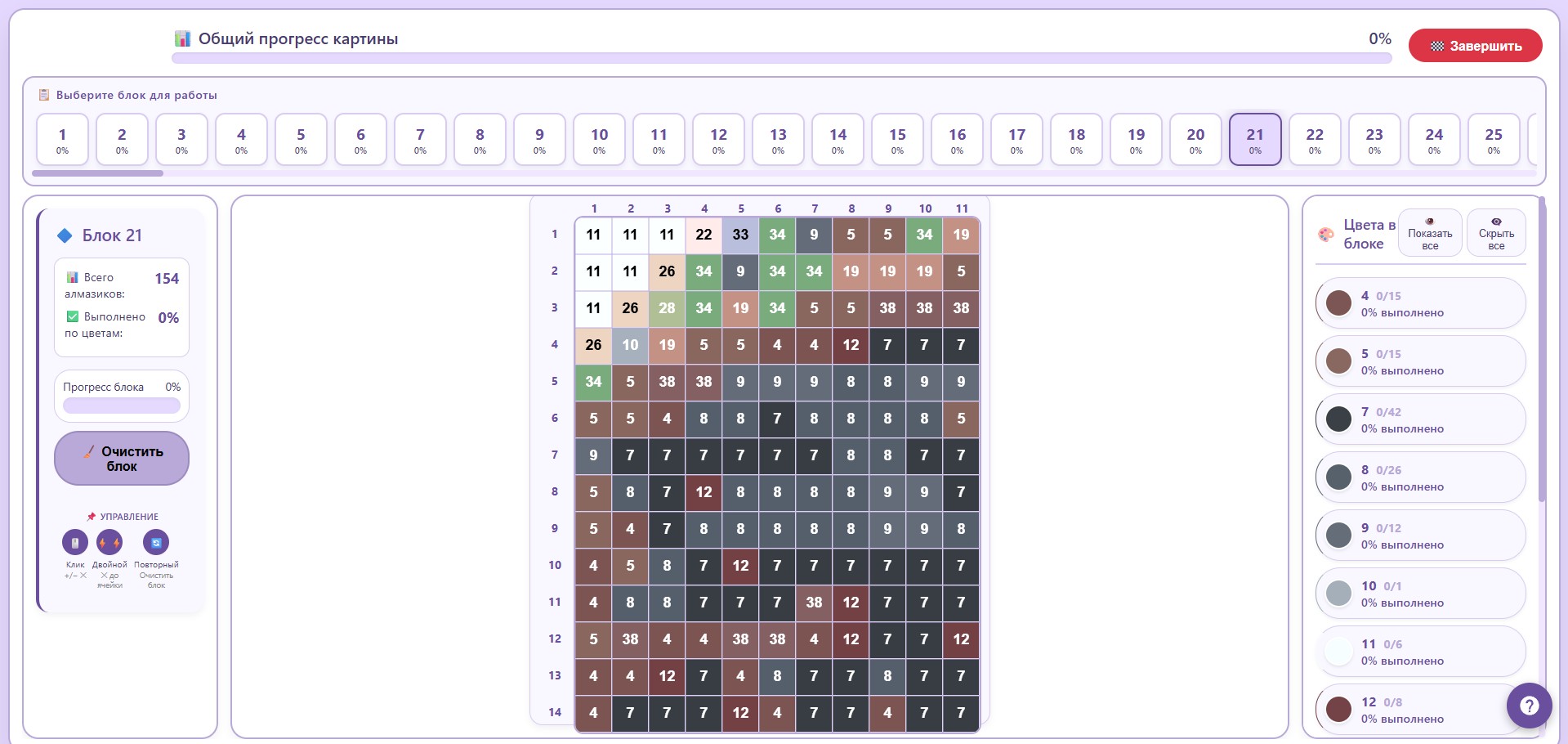This screenshot has height=744, width=1568.
Task: Select block 1 tab
Action: coord(62,140)
